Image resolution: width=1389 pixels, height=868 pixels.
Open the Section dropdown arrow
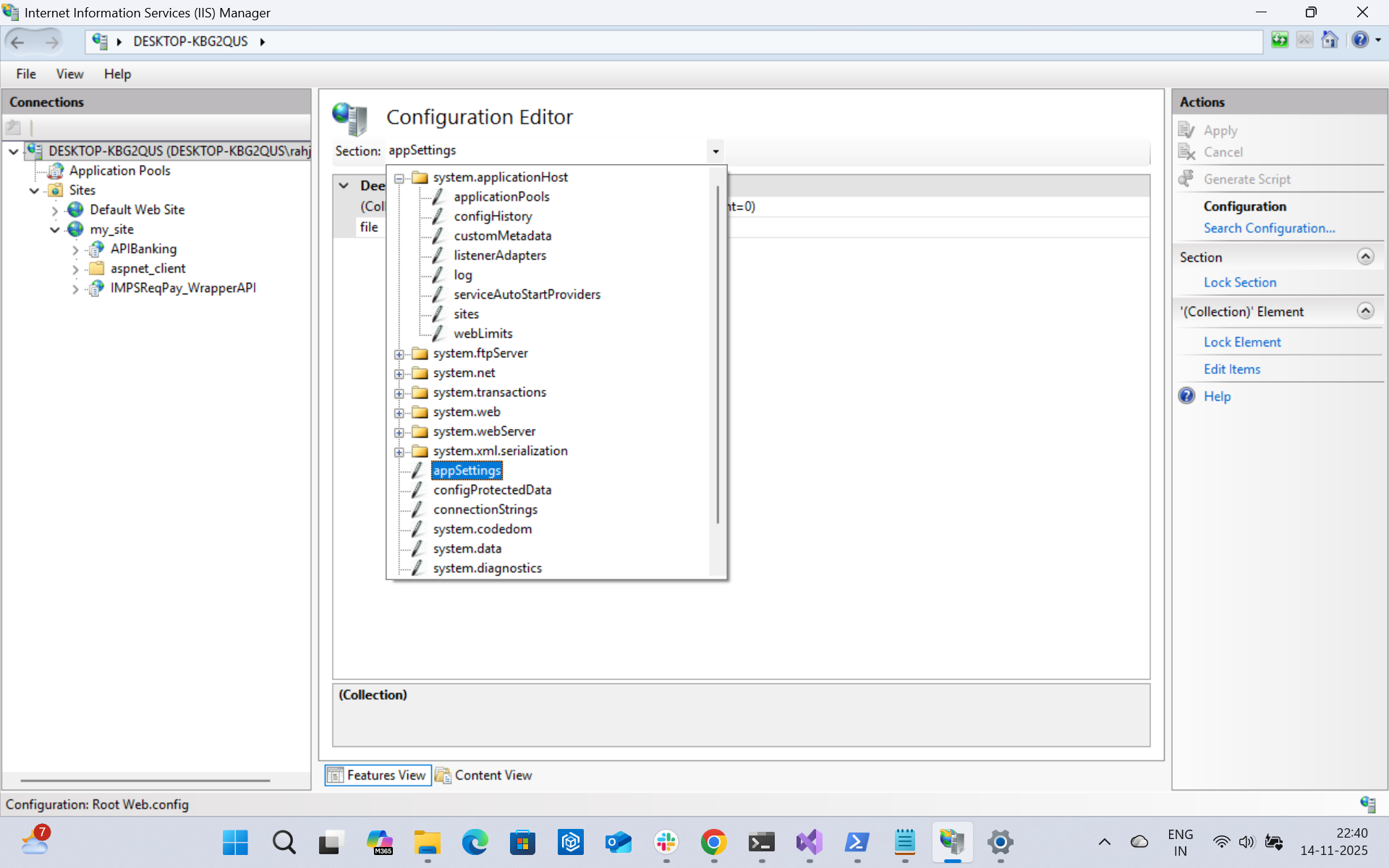[715, 151]
